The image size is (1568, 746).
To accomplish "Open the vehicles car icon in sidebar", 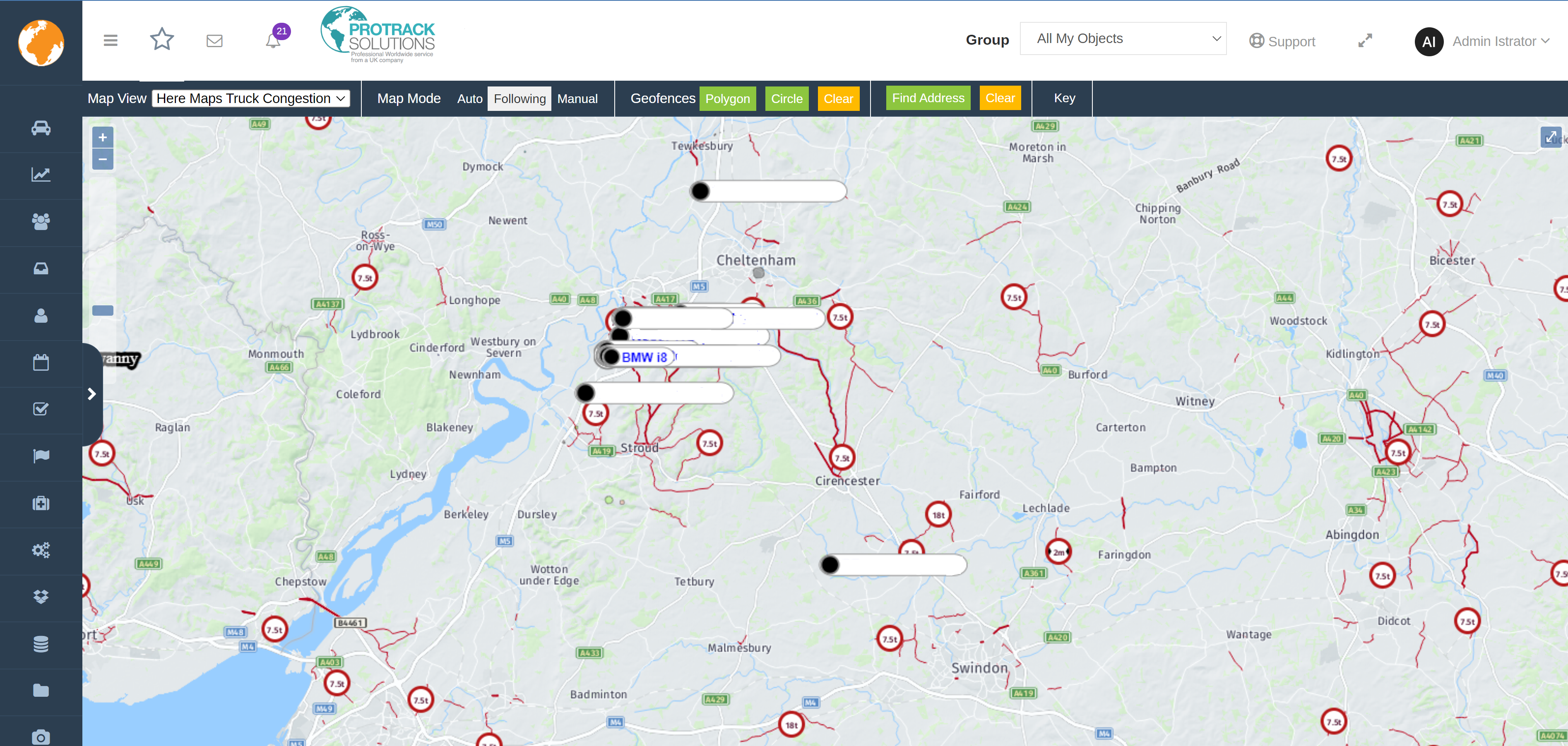I will (41, 128).
